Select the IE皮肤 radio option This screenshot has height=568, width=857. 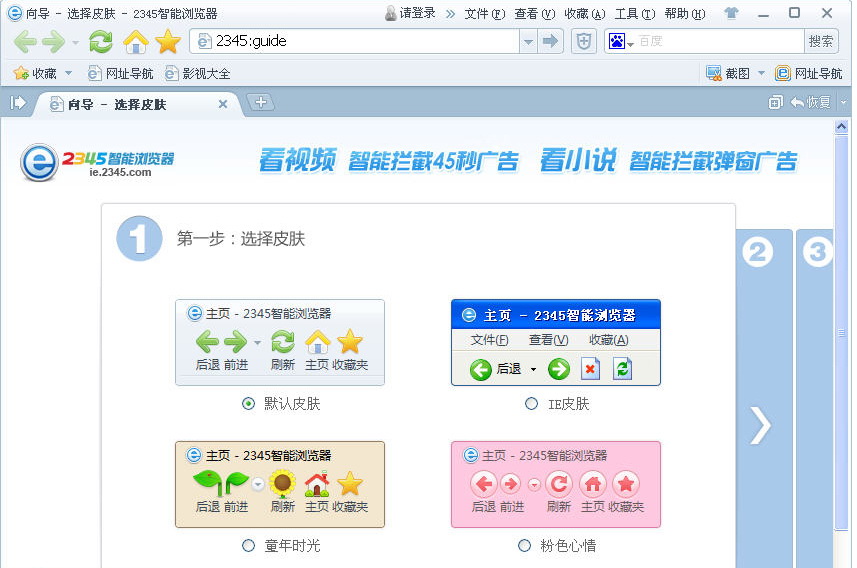(531, 404)
